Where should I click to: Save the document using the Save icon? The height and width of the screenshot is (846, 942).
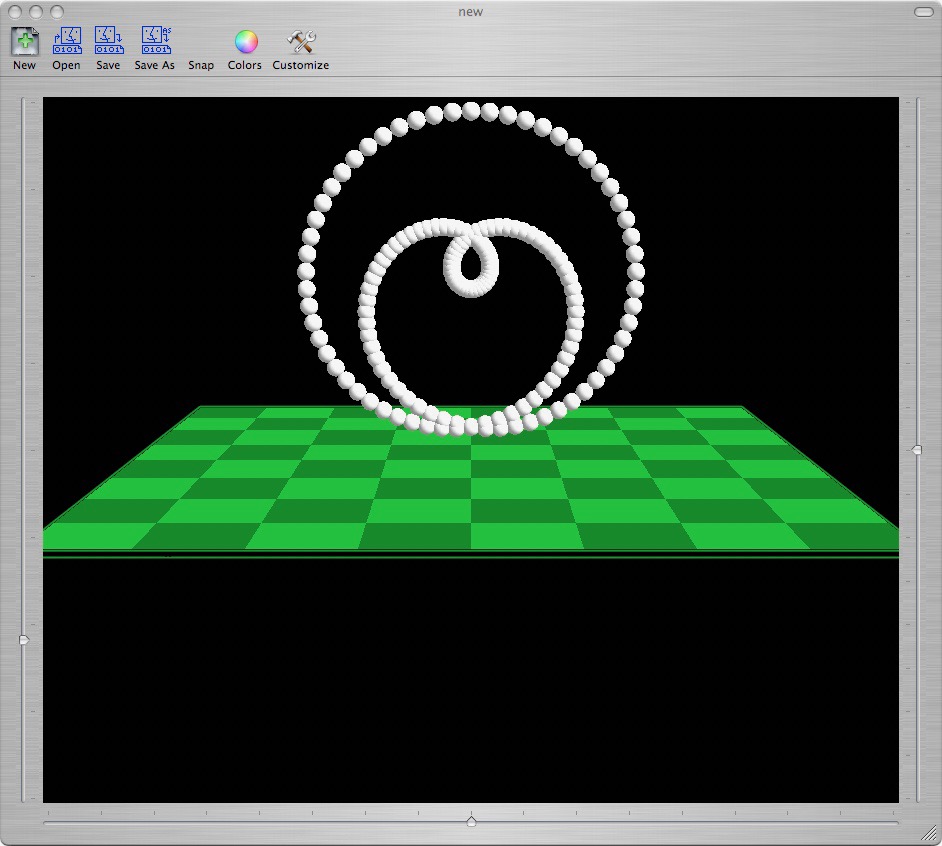tap(109, 41)
